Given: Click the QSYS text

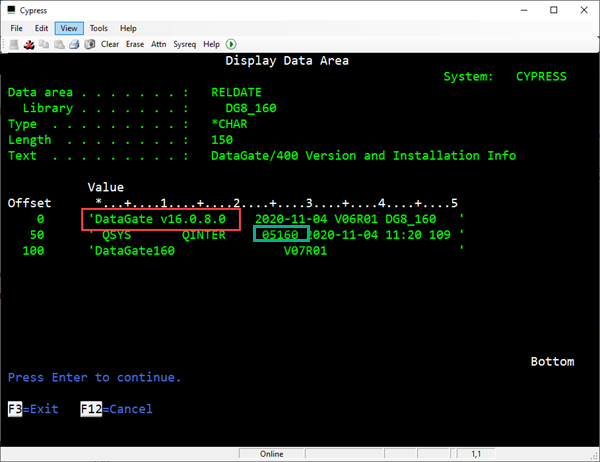Looking at the screenshot, I should click(x=117, y=235).
